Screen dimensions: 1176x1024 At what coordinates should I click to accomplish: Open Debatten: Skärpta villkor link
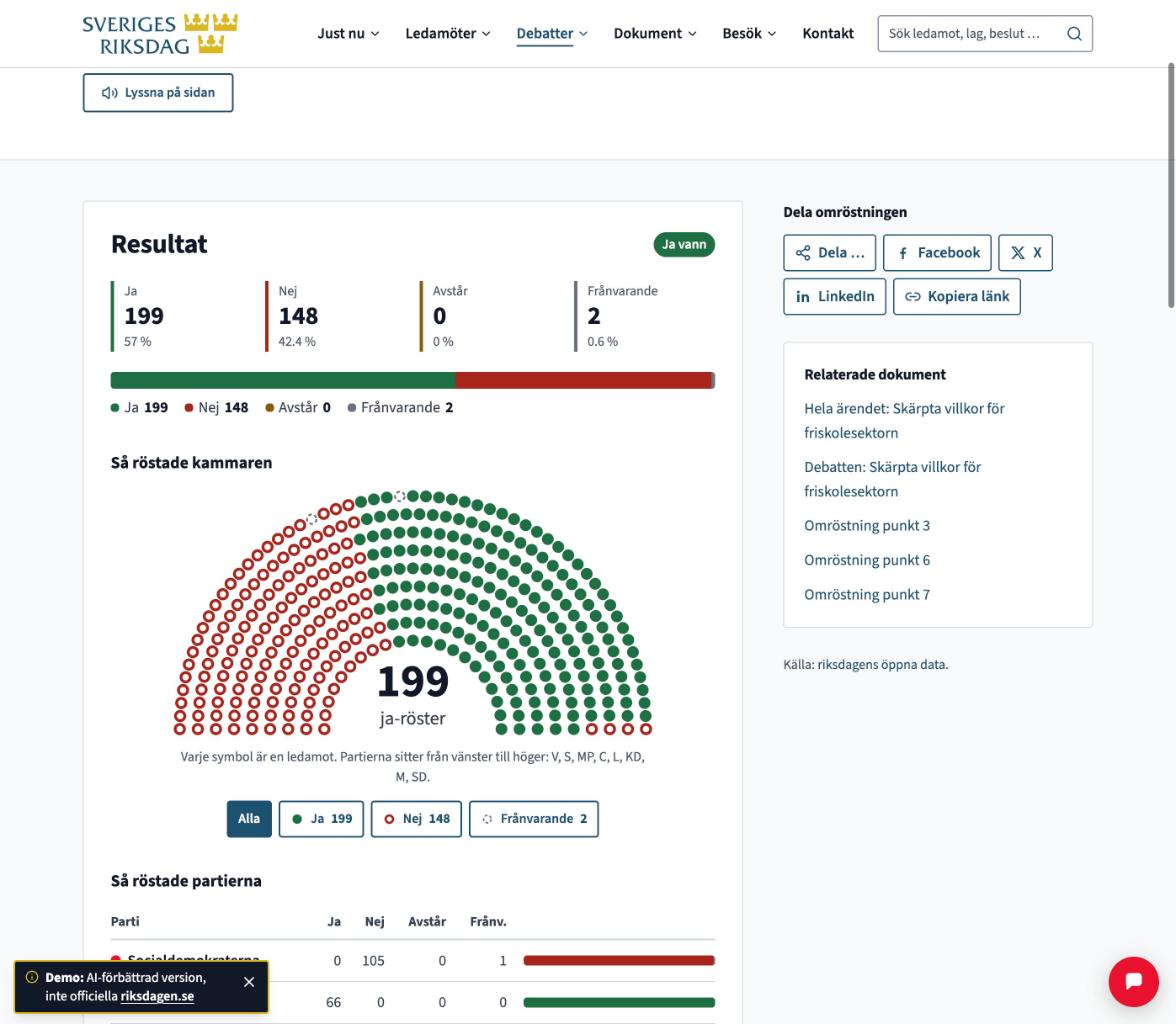[x=892, y=479]
